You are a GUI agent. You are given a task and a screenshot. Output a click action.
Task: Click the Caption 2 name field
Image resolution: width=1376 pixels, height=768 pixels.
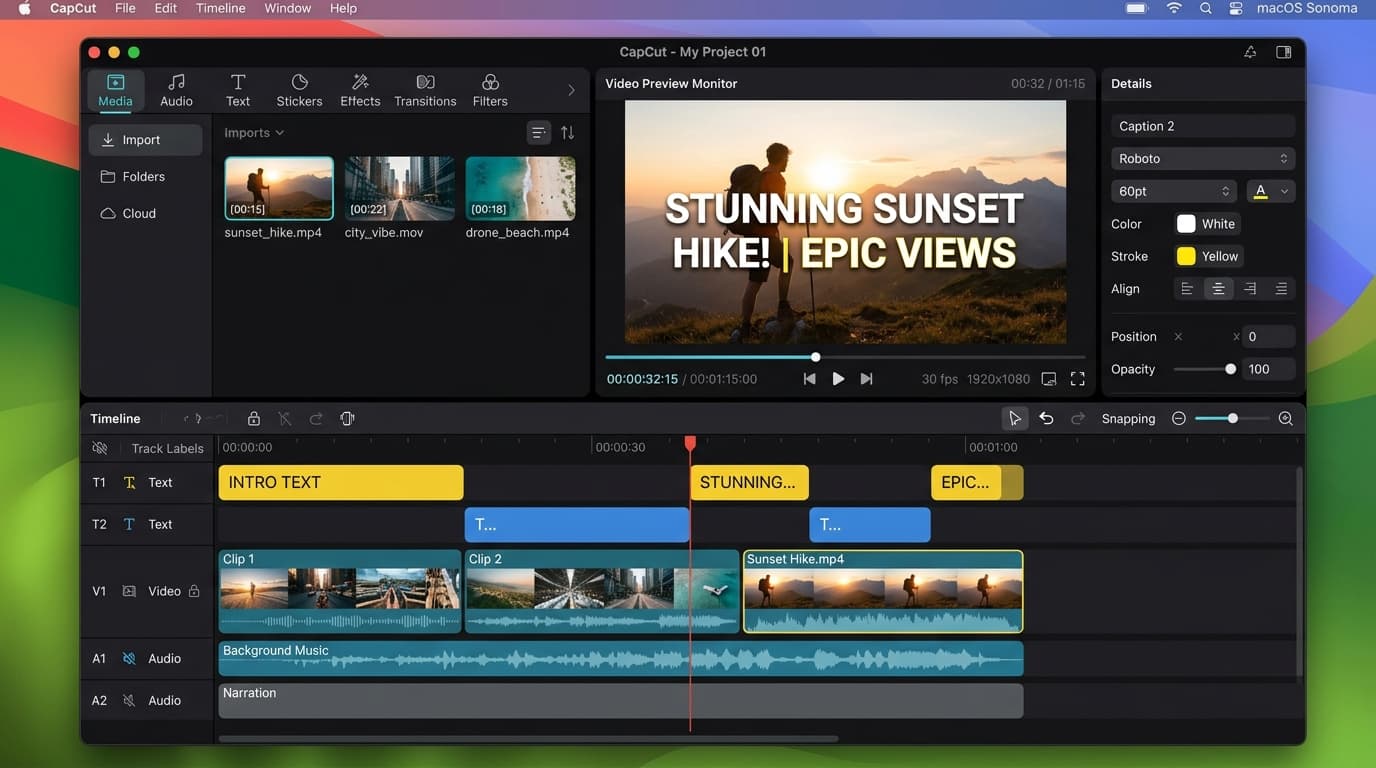1203,126
